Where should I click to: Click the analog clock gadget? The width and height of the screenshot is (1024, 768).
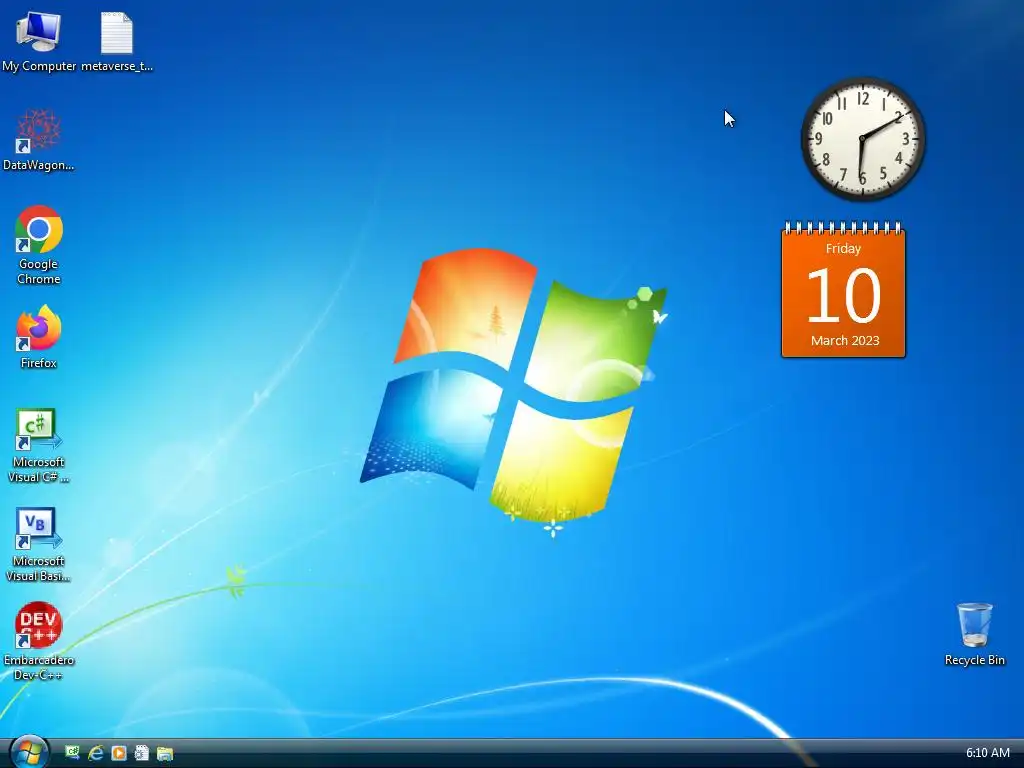point(863,138)
